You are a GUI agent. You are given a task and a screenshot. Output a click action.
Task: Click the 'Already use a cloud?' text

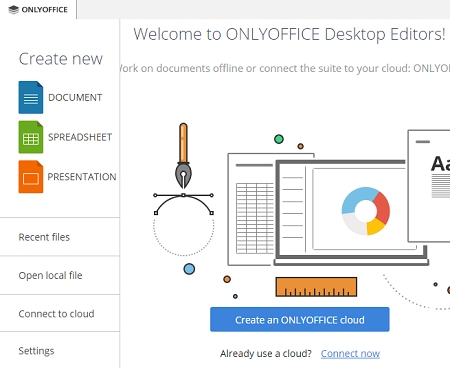pos(266,353)
